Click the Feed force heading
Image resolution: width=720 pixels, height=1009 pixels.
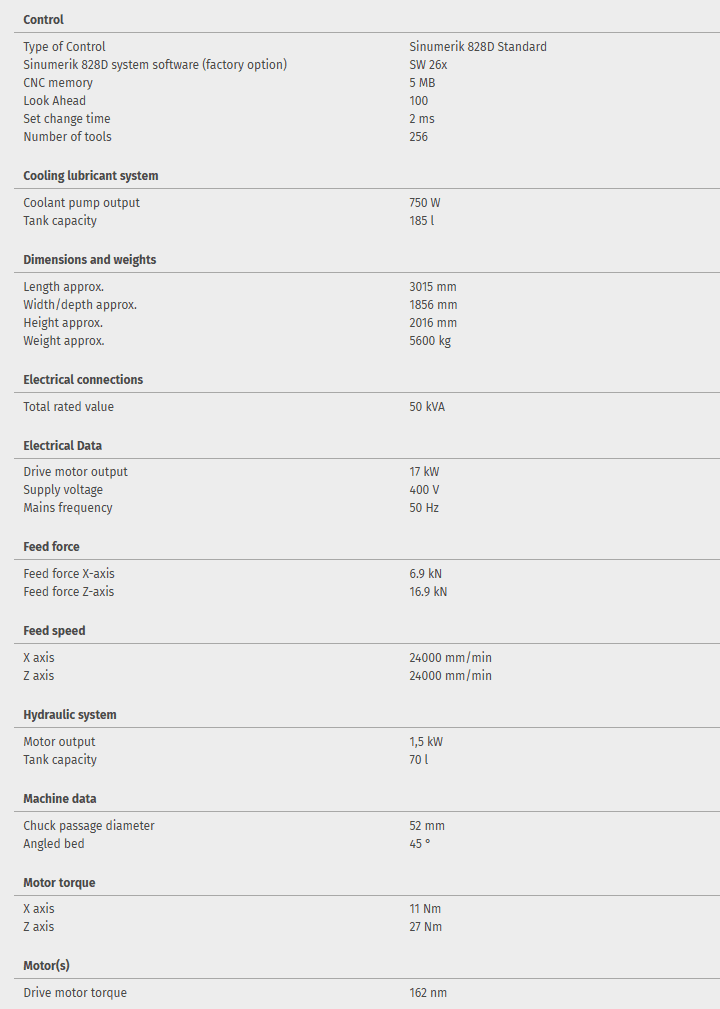[x=51, y=547]
